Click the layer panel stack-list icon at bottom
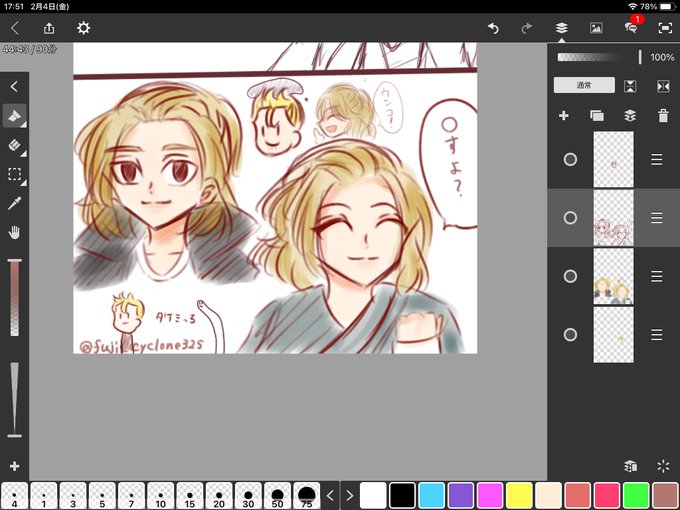Screen dimensions: 680x510 (631, 466)
